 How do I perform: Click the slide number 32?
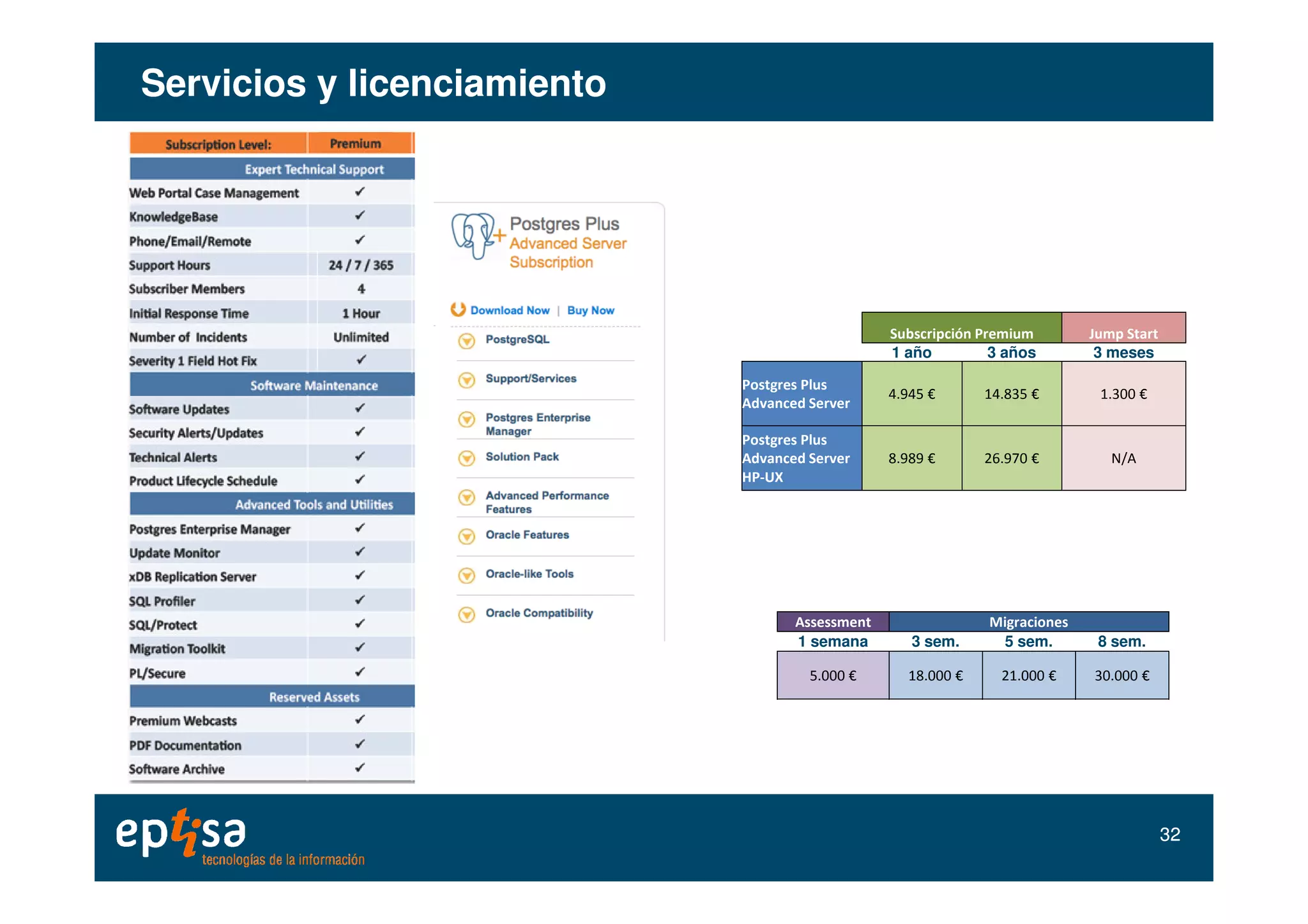[1170, 835]
